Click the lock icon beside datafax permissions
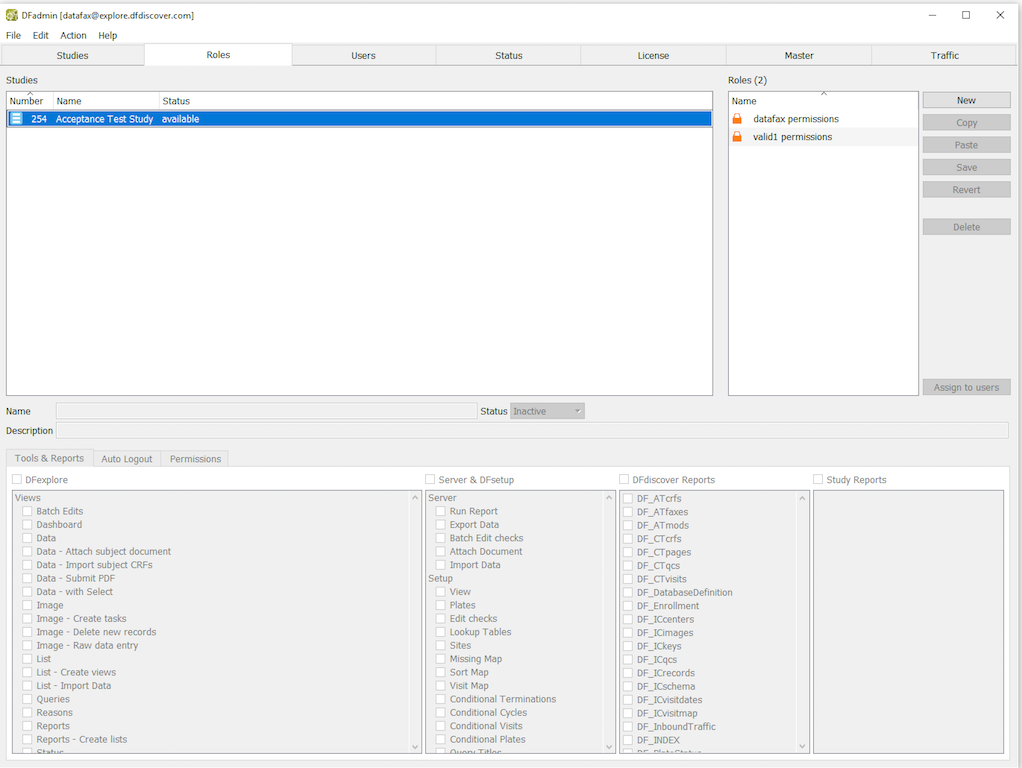 738,119
